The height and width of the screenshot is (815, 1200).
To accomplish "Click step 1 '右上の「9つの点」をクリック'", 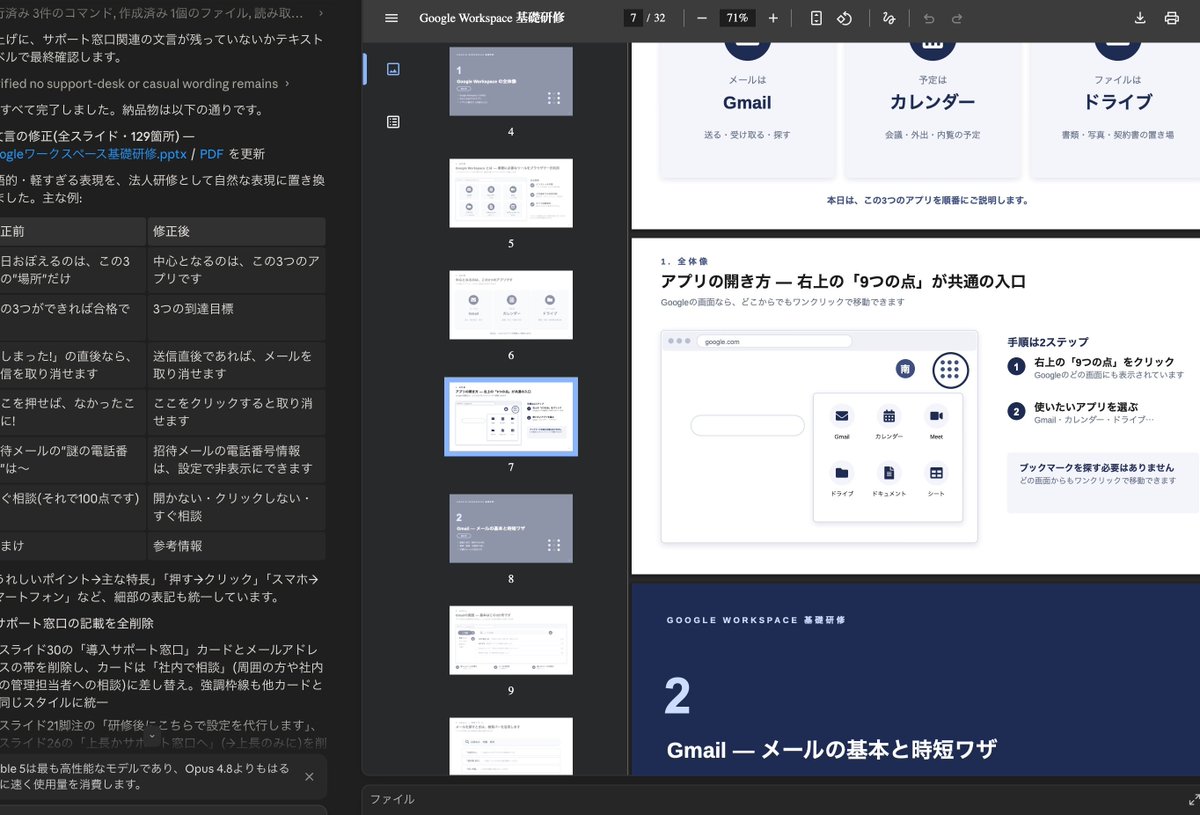I will pyautogui.click(x=1104, y=362).
